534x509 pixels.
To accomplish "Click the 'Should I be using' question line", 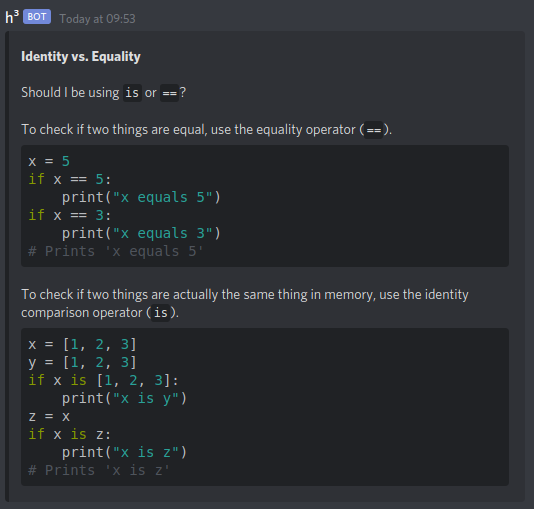I will 104,93.
